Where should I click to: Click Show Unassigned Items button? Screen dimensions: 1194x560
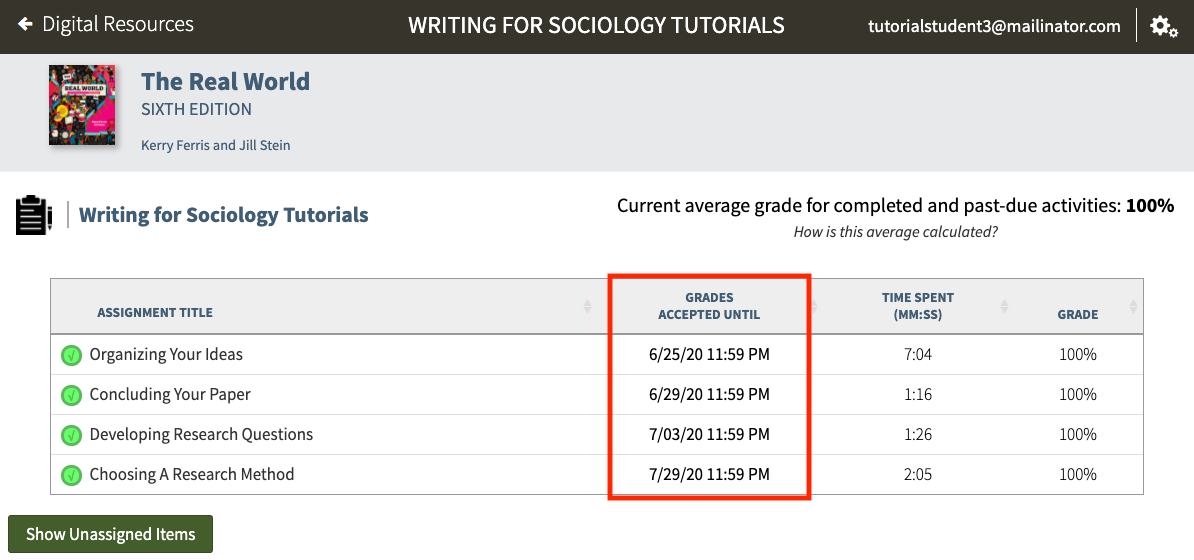(110, 534)
